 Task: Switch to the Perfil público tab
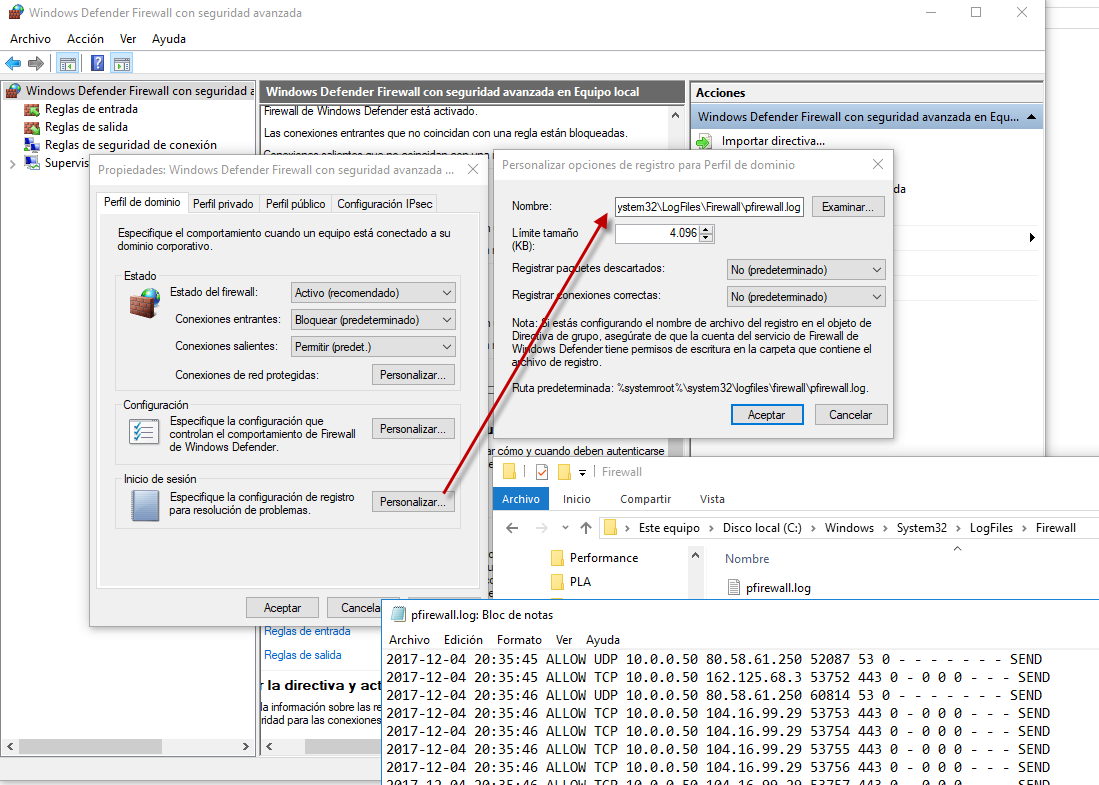coord(296,204)
